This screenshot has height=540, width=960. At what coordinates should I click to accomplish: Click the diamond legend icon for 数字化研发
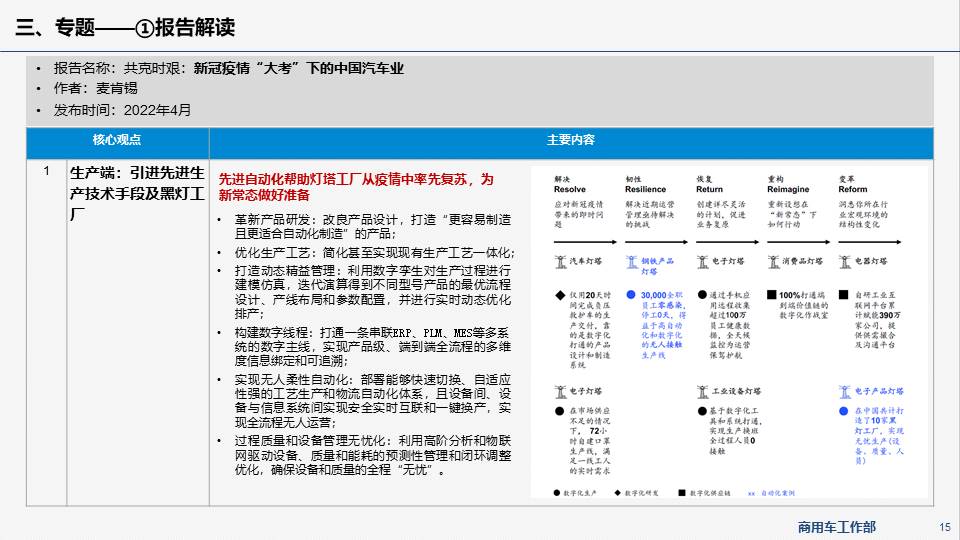[618, 493]
